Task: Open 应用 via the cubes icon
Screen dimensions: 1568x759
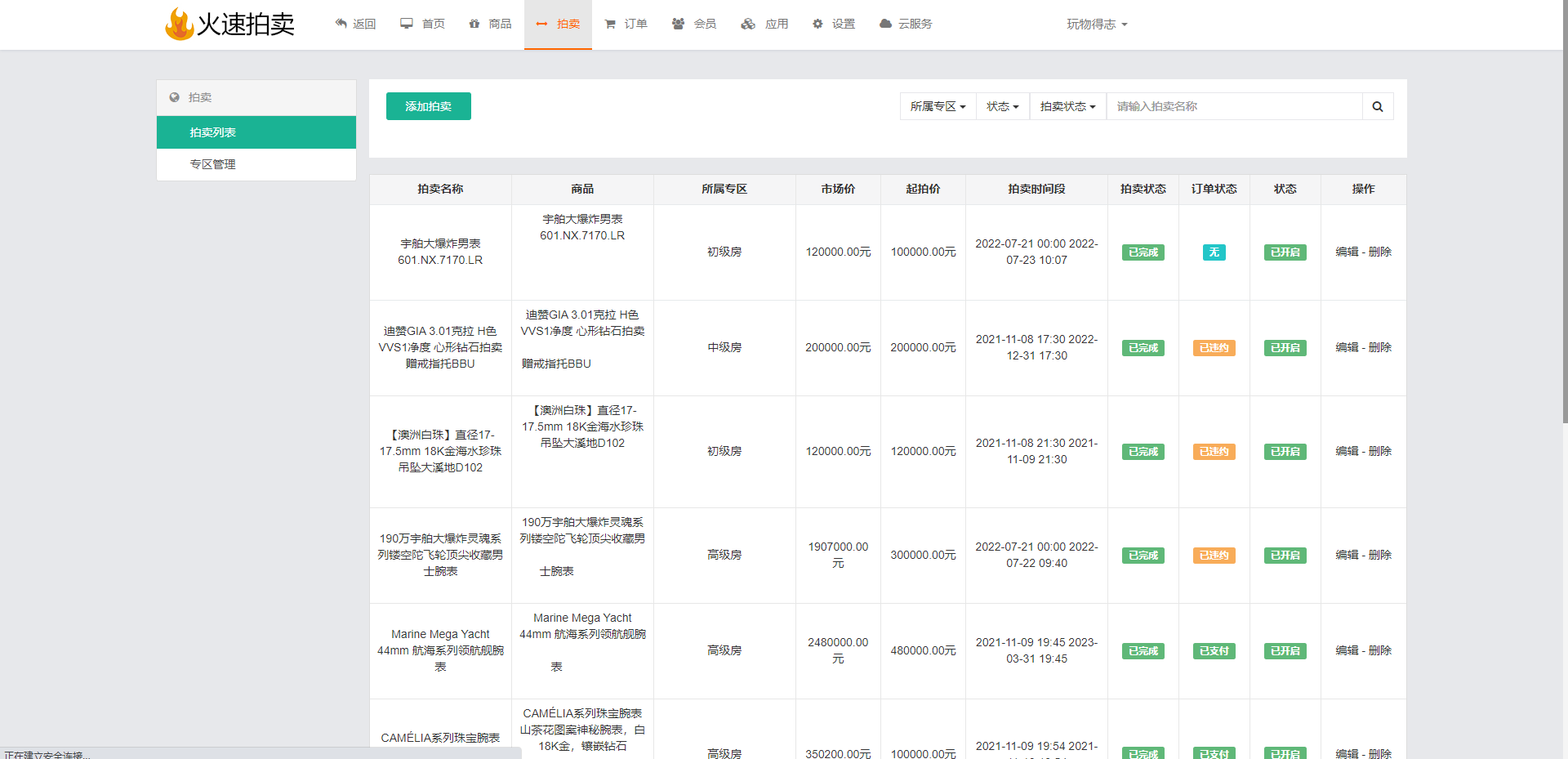Action: pos(748,24)
